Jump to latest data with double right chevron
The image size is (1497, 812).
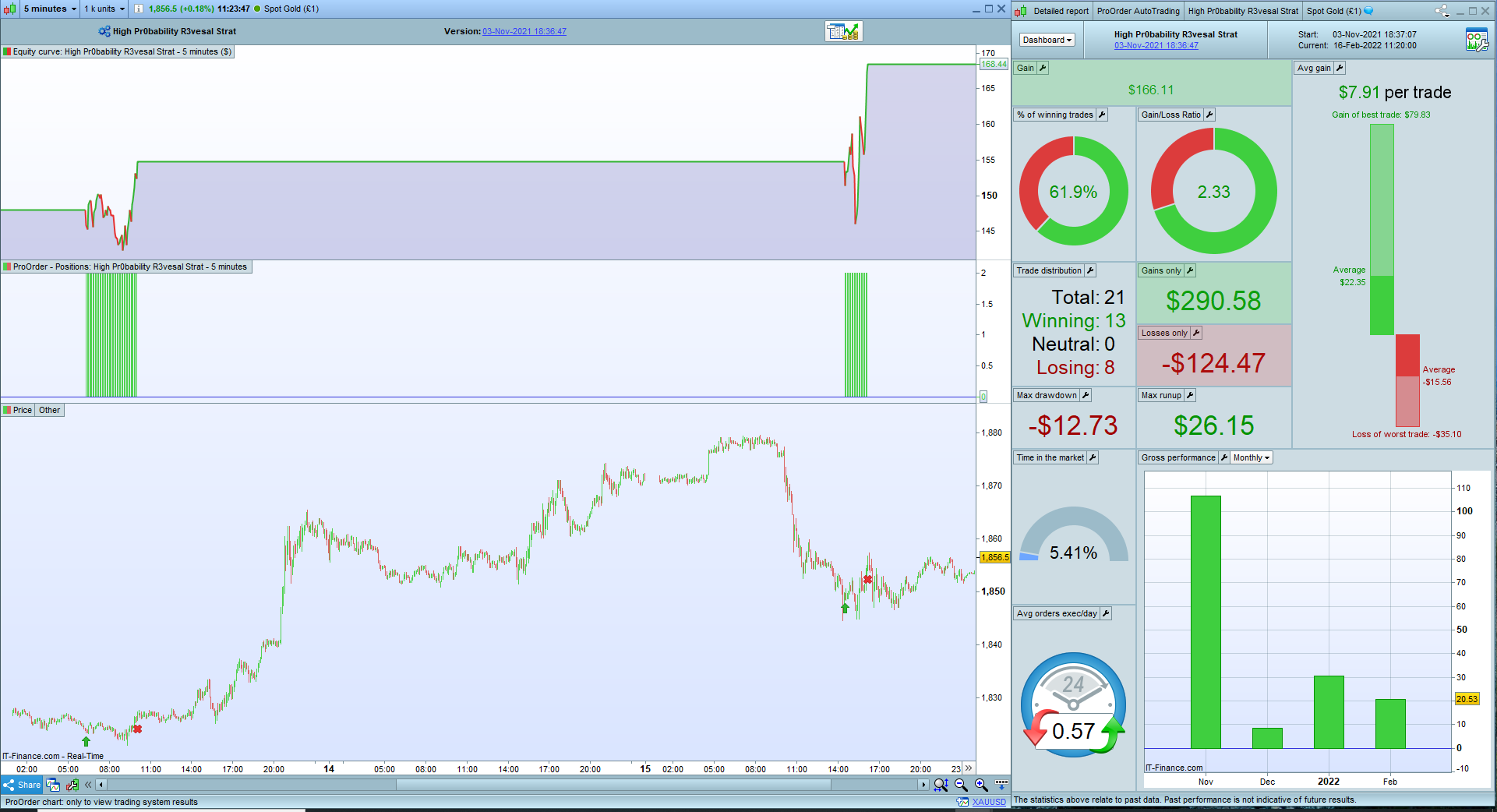point(969,768)
